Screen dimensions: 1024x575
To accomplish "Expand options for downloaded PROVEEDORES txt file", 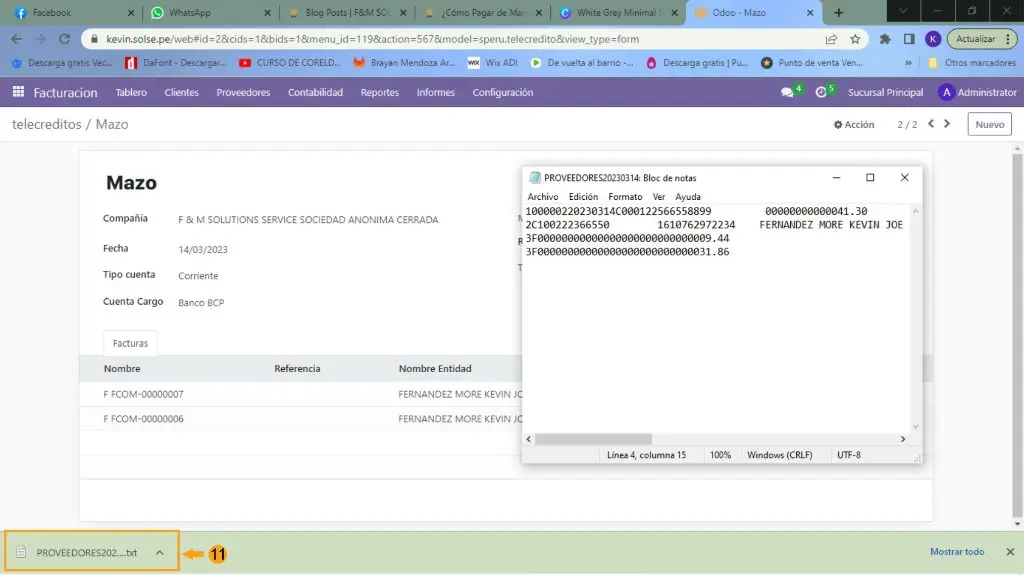I will [159, 552].
